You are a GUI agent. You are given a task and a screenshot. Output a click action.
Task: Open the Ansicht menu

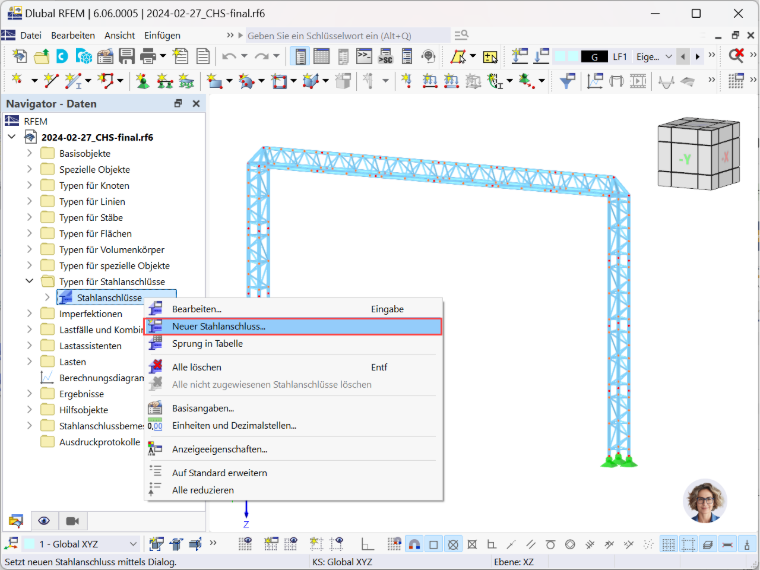pyautogui.click(x=120, y=35)
